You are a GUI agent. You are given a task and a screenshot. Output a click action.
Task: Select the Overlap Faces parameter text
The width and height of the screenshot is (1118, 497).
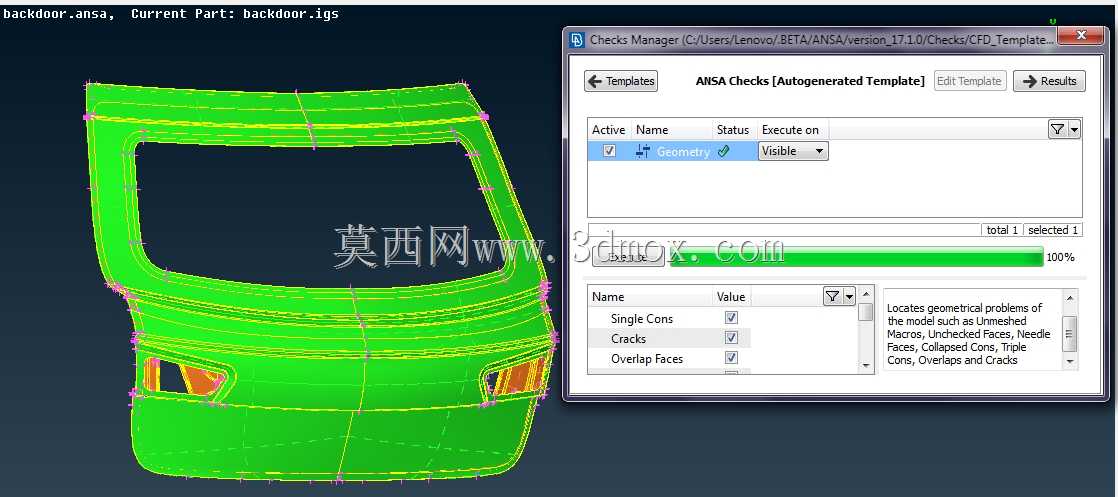click(647, 359)
